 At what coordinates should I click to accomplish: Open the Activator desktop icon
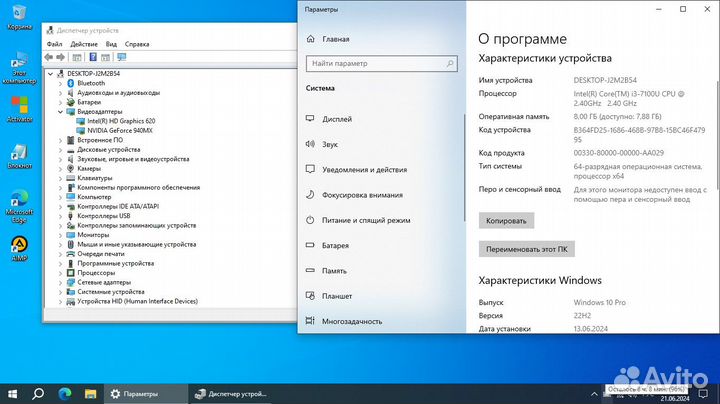pyautogui.click(x=19, y=109)
